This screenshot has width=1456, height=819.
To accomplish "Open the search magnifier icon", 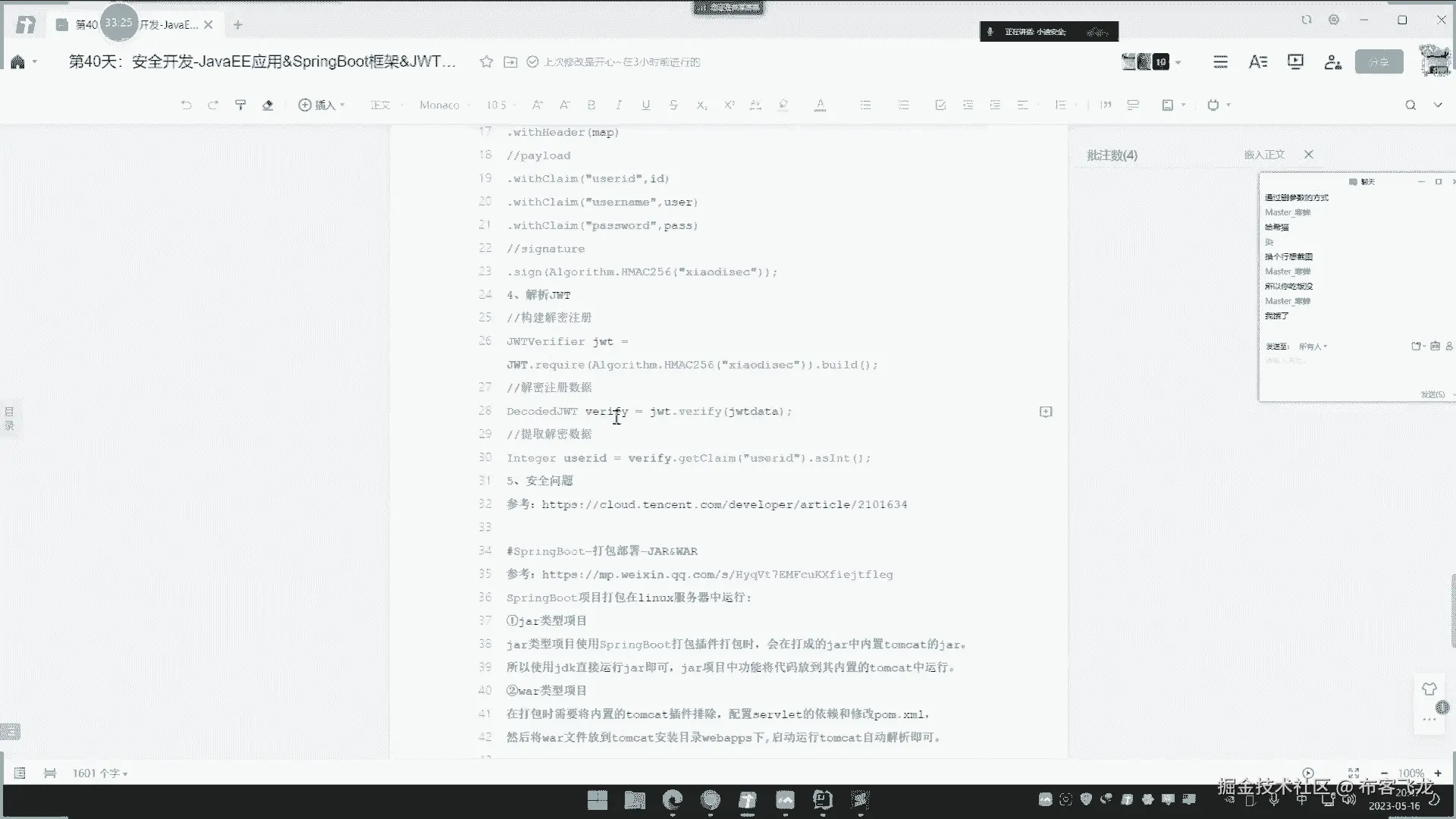I will 1410,105.
